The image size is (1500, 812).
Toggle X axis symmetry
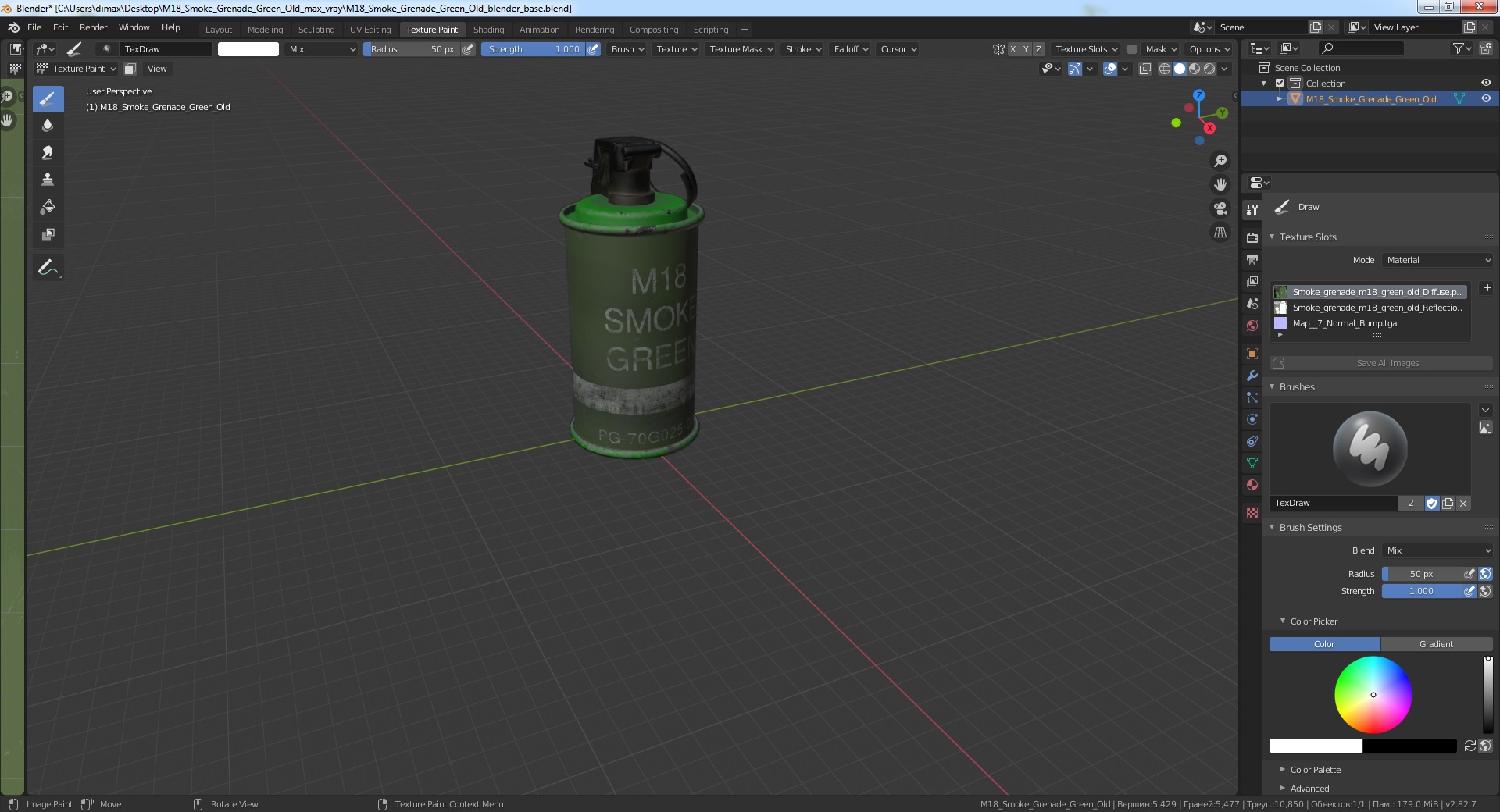pyautogui.click(x=1013, y=49)
